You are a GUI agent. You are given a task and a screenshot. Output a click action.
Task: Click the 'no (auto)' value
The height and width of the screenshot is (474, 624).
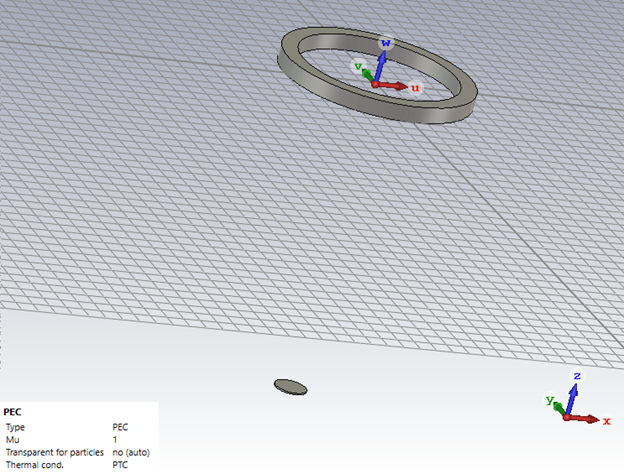(x=131, y=453)
